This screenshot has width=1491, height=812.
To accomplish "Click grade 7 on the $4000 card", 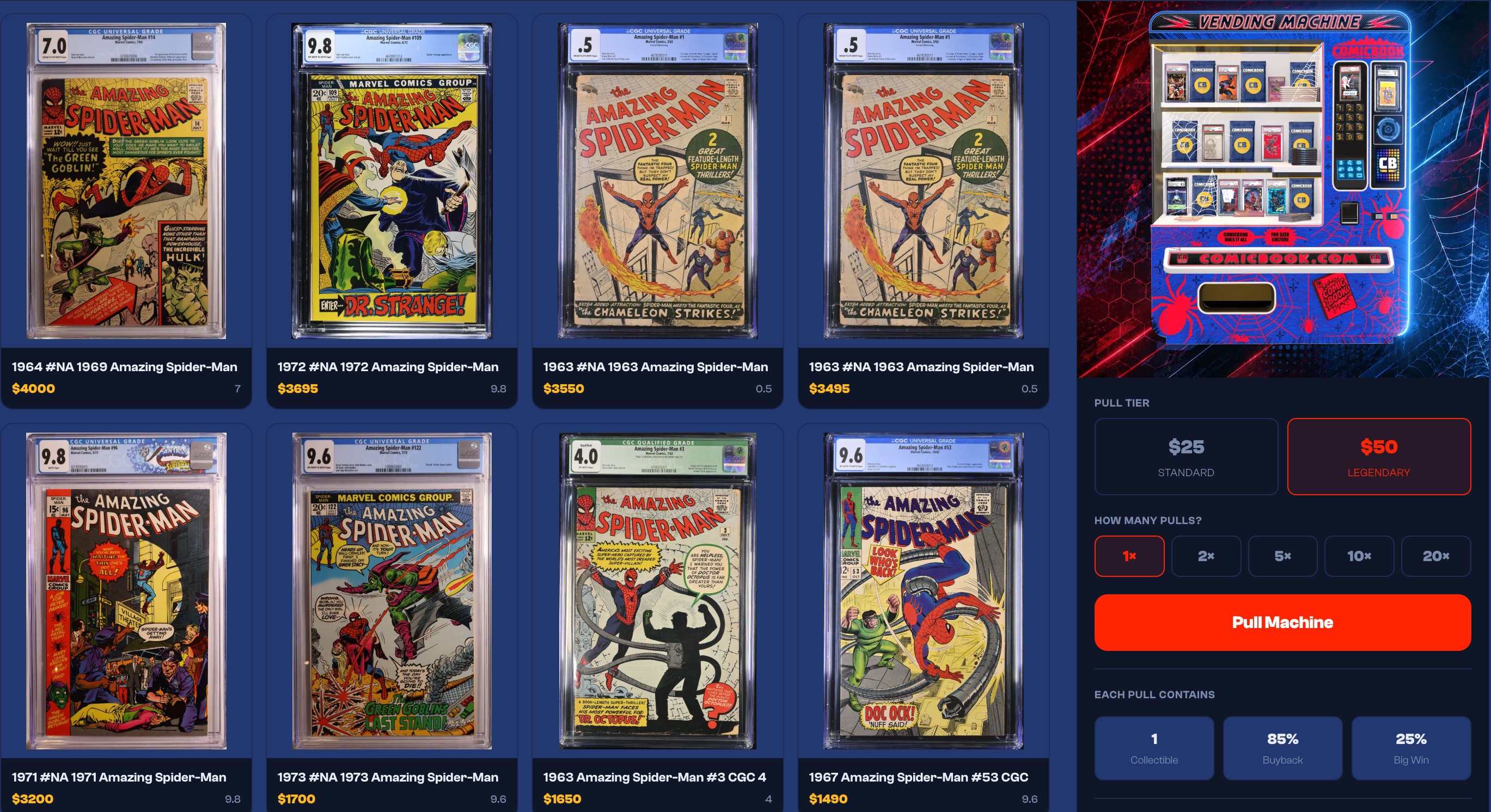I will click(237, 389).
